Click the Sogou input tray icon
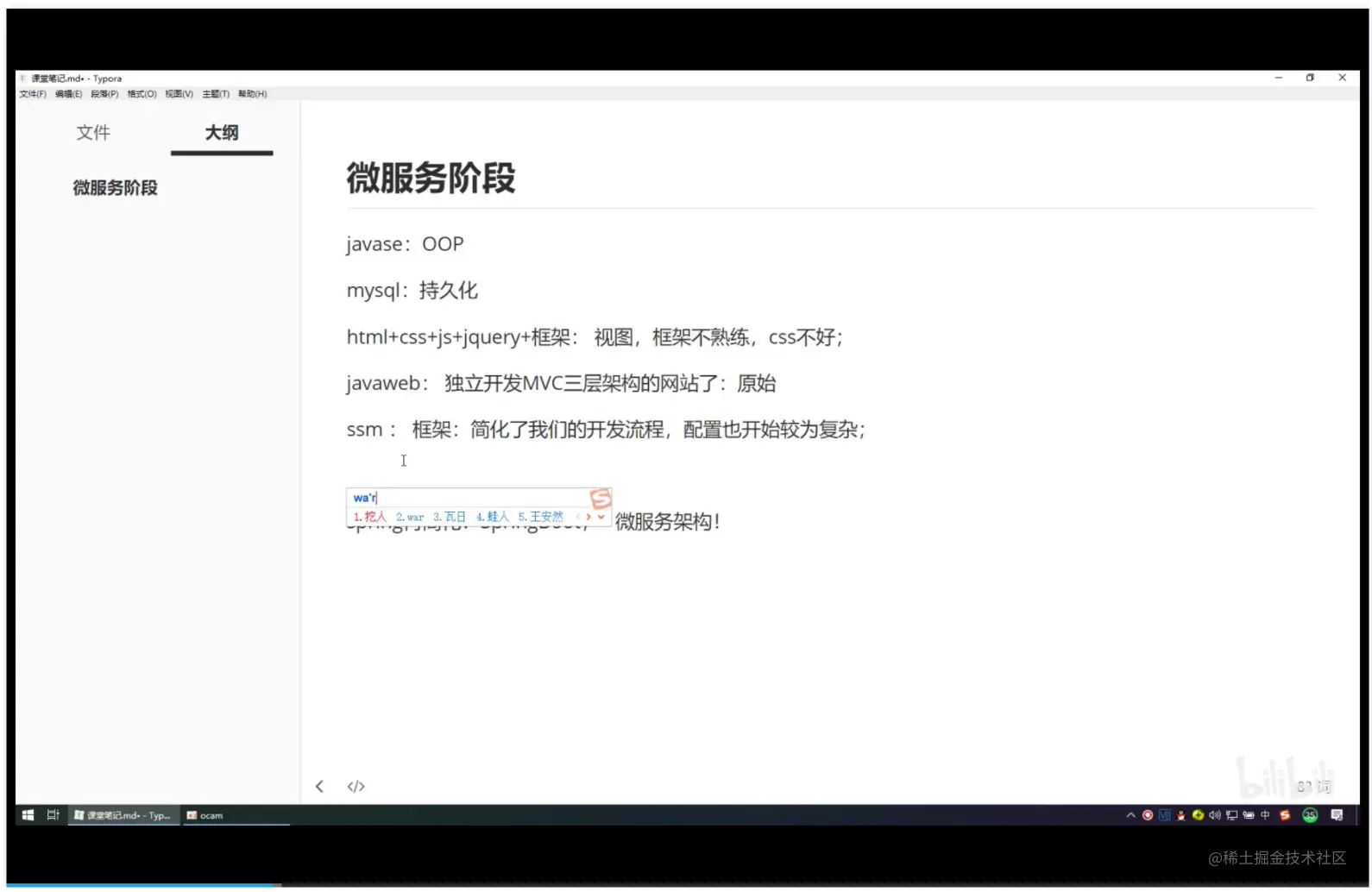 (x=1285, y=815)
